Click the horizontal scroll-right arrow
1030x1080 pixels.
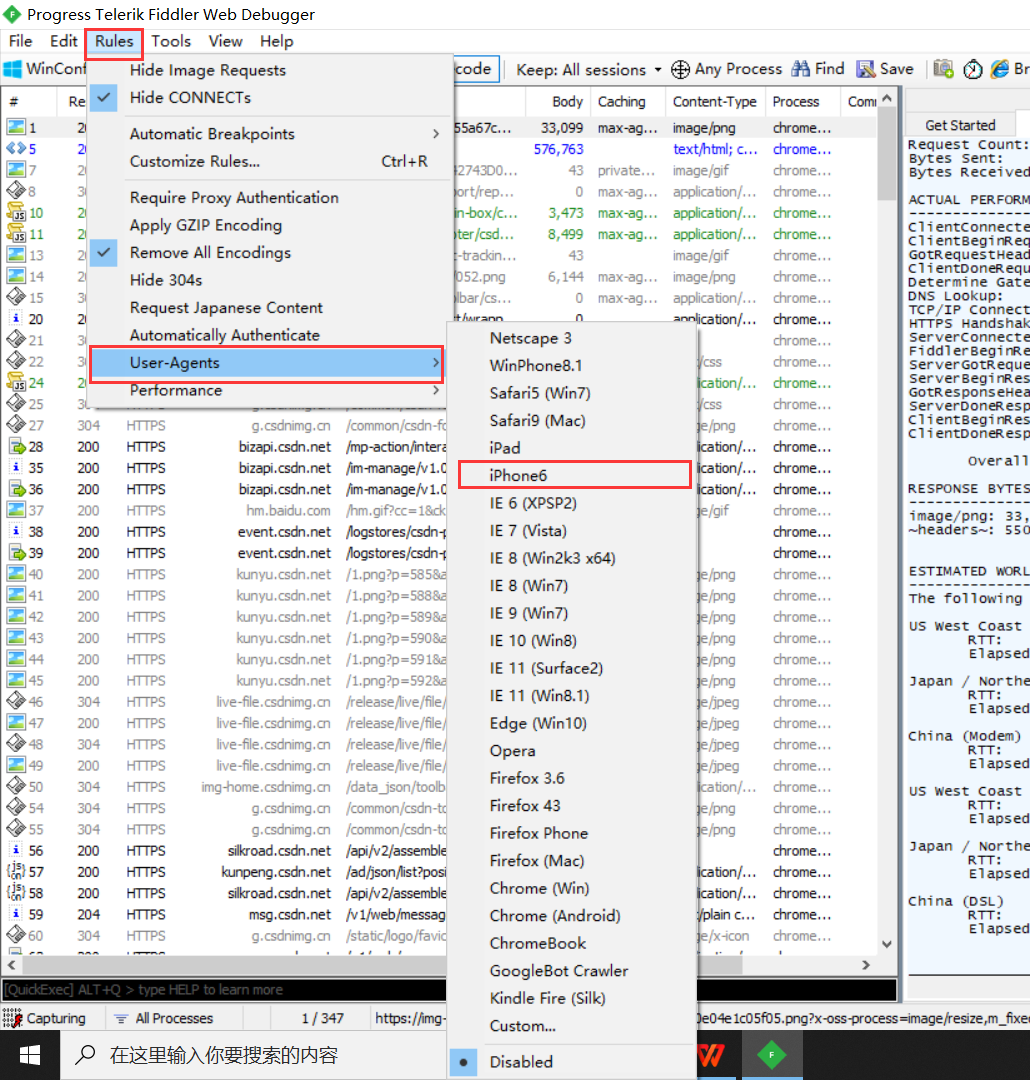(866, 965)
